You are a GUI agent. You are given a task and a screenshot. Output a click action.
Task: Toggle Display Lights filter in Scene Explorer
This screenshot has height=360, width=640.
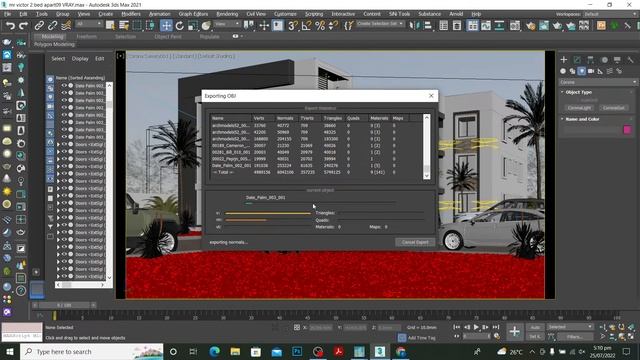(50, 97)
